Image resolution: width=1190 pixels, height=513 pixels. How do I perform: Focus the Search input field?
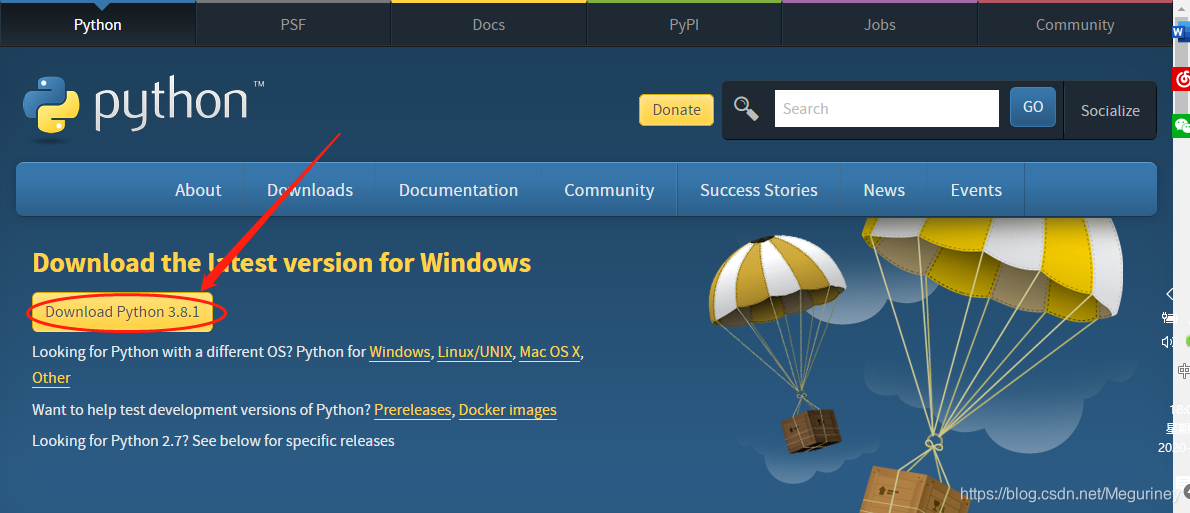point(886,109)
